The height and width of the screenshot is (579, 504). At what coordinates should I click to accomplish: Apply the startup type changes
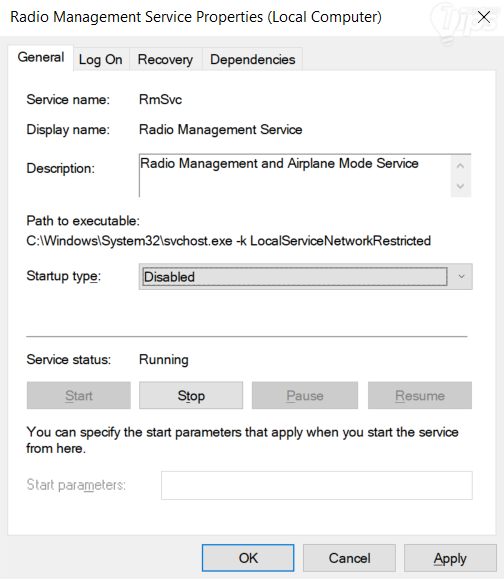pos(450,558)
